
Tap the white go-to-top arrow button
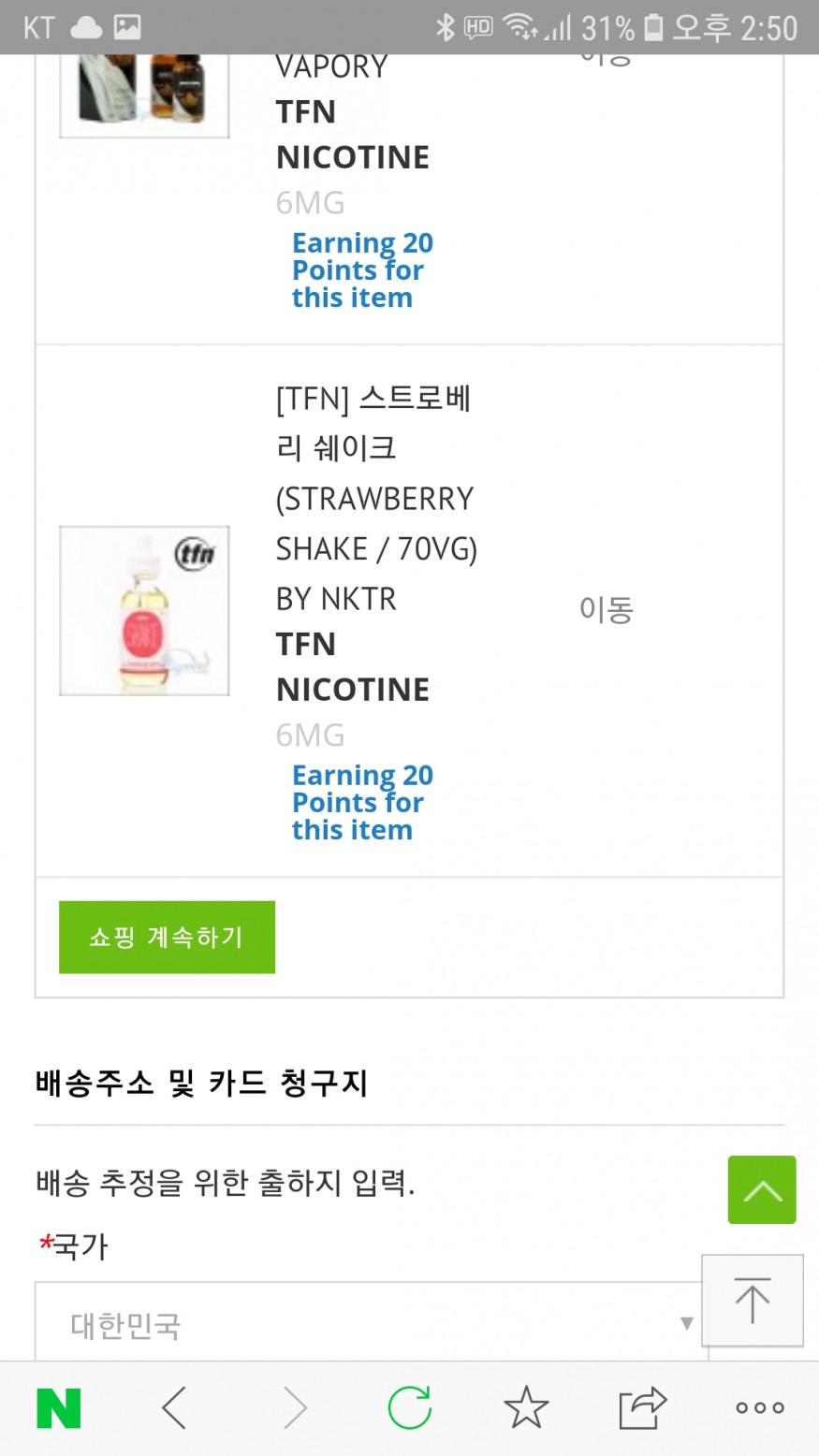(753, 1301)
